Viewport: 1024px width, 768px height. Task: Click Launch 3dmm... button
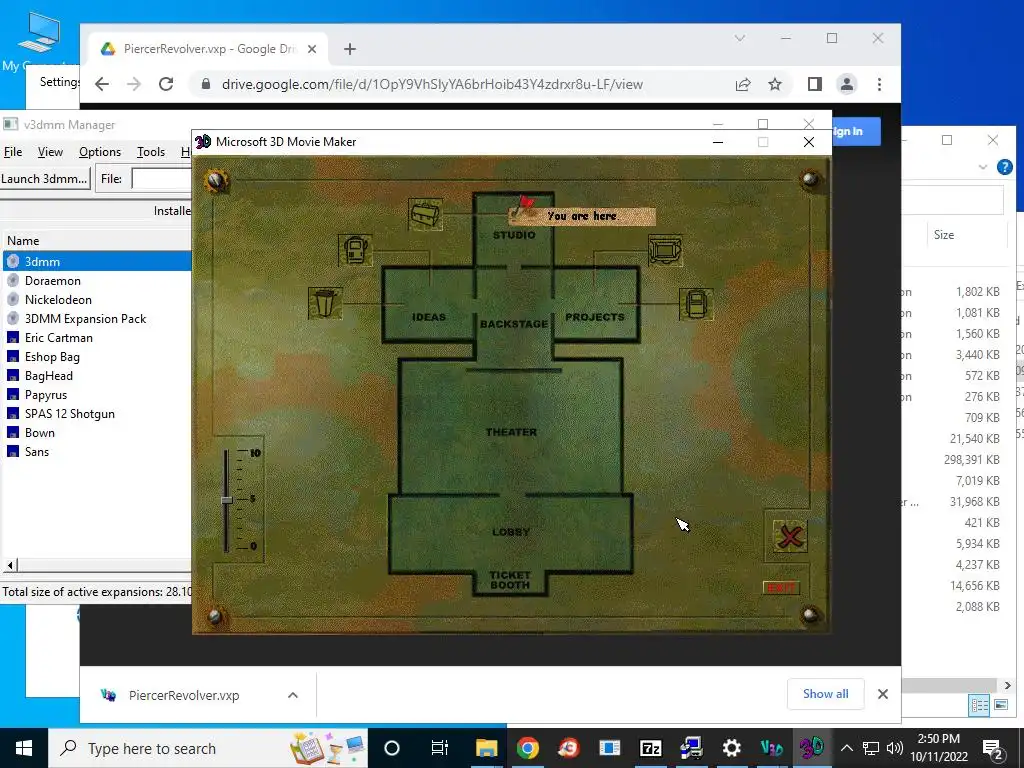[x=44, y=179]
